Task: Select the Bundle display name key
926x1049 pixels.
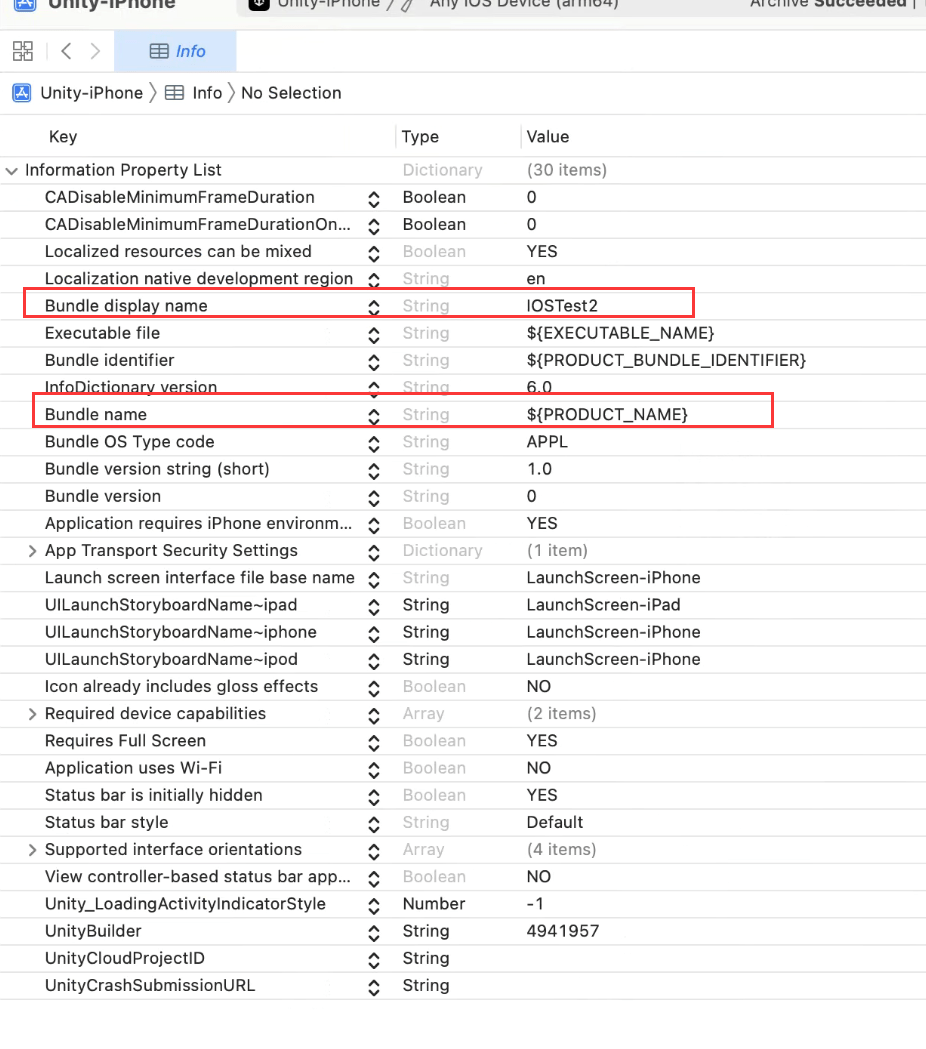Action: click(126, 306)
